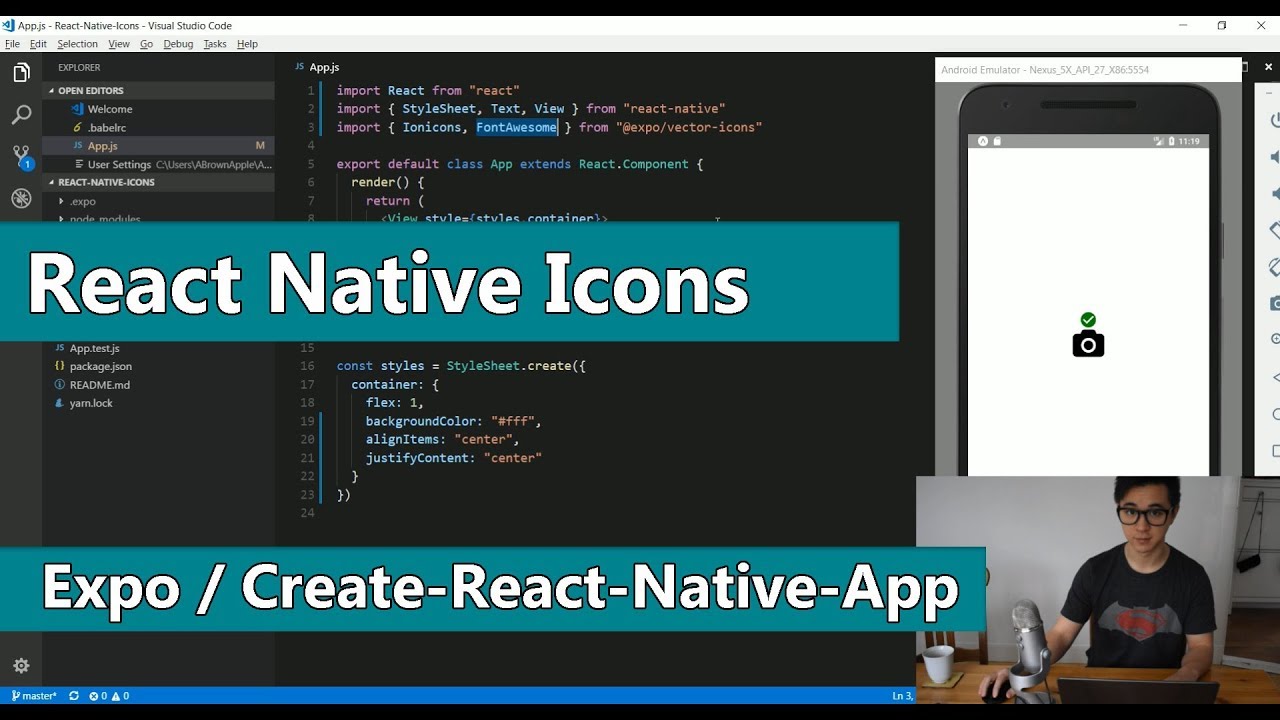The width and height of the screenshot is (1280, 720).
Task: Select the Welcome entry under Open Editors
Action: click(111, 108)
